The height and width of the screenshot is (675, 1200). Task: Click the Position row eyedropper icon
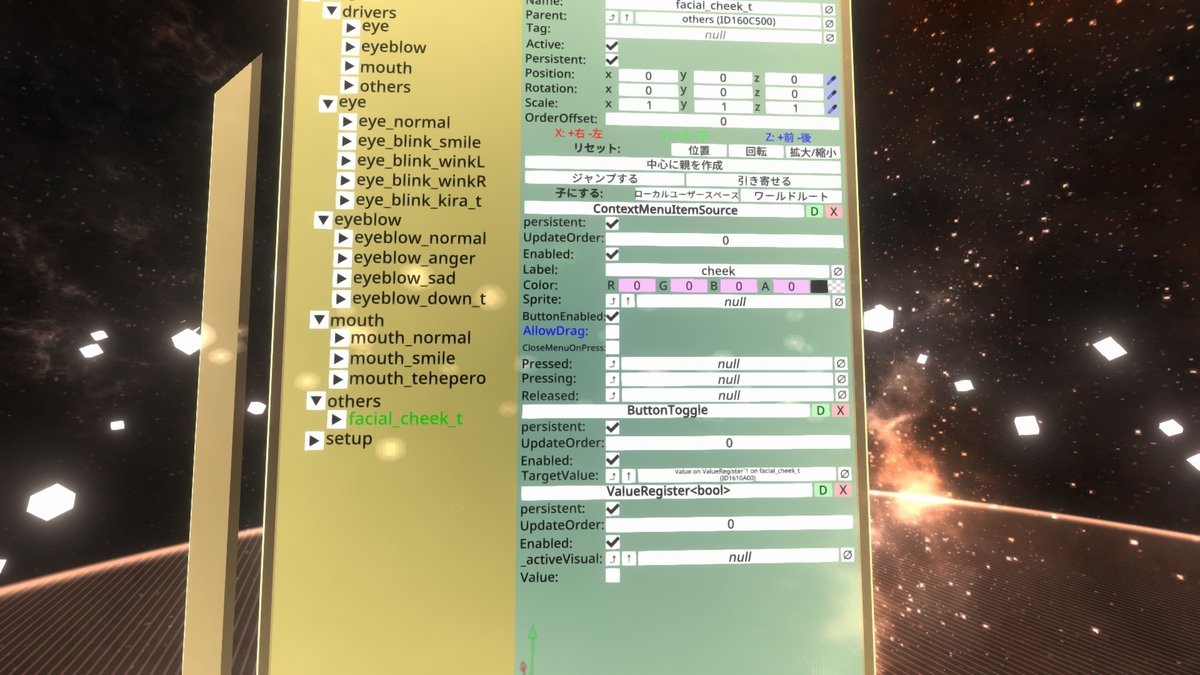point(832,79)
